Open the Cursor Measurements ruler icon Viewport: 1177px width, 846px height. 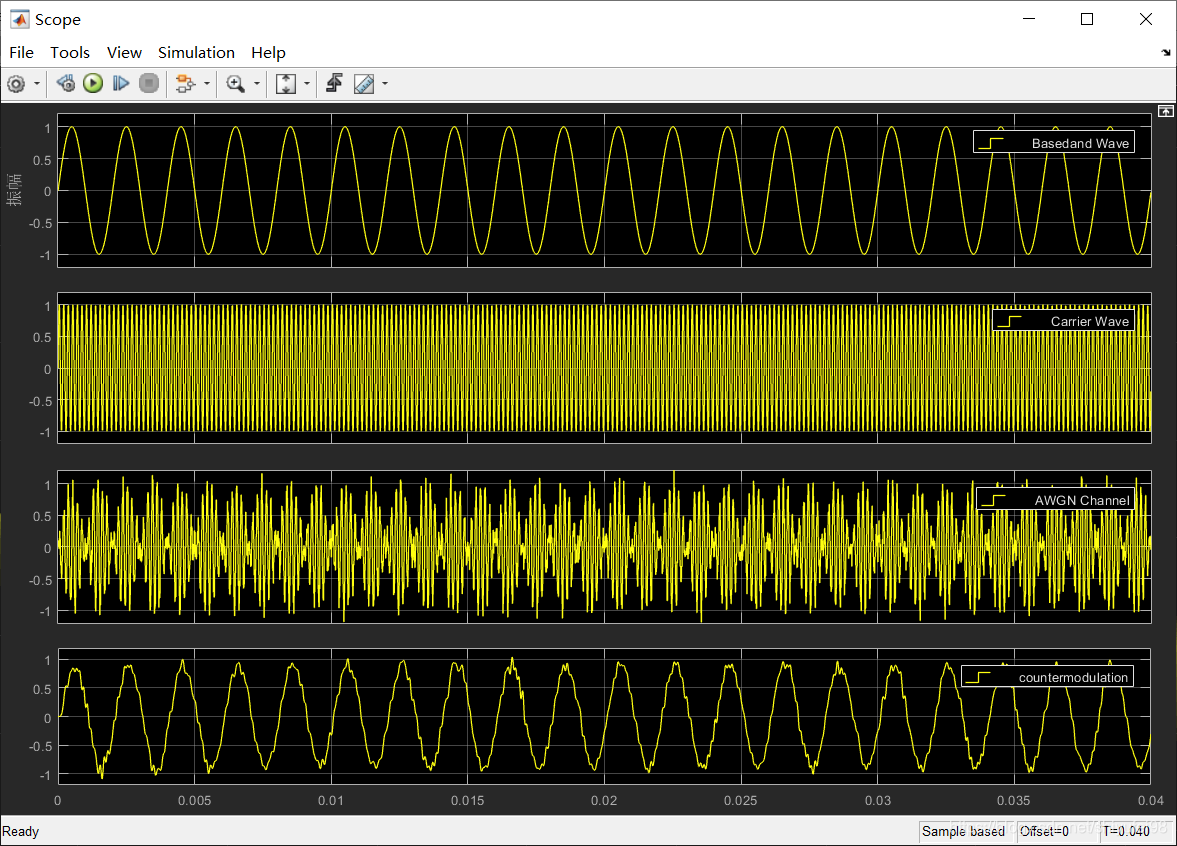point(364,83)
